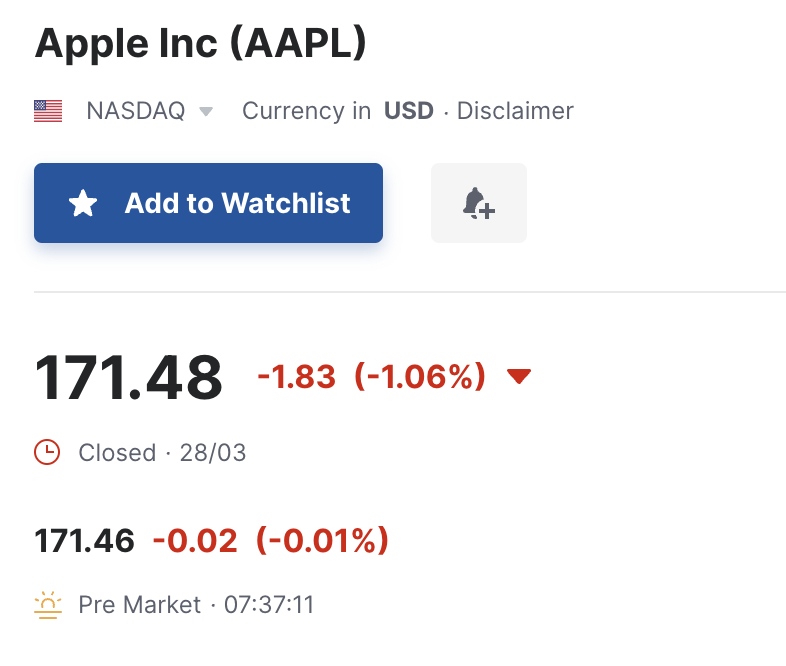This screenshot has width=786, height=666.
Task: Create an alert with the bell icon
Action: pyautogui.click(x=478, y=203)
